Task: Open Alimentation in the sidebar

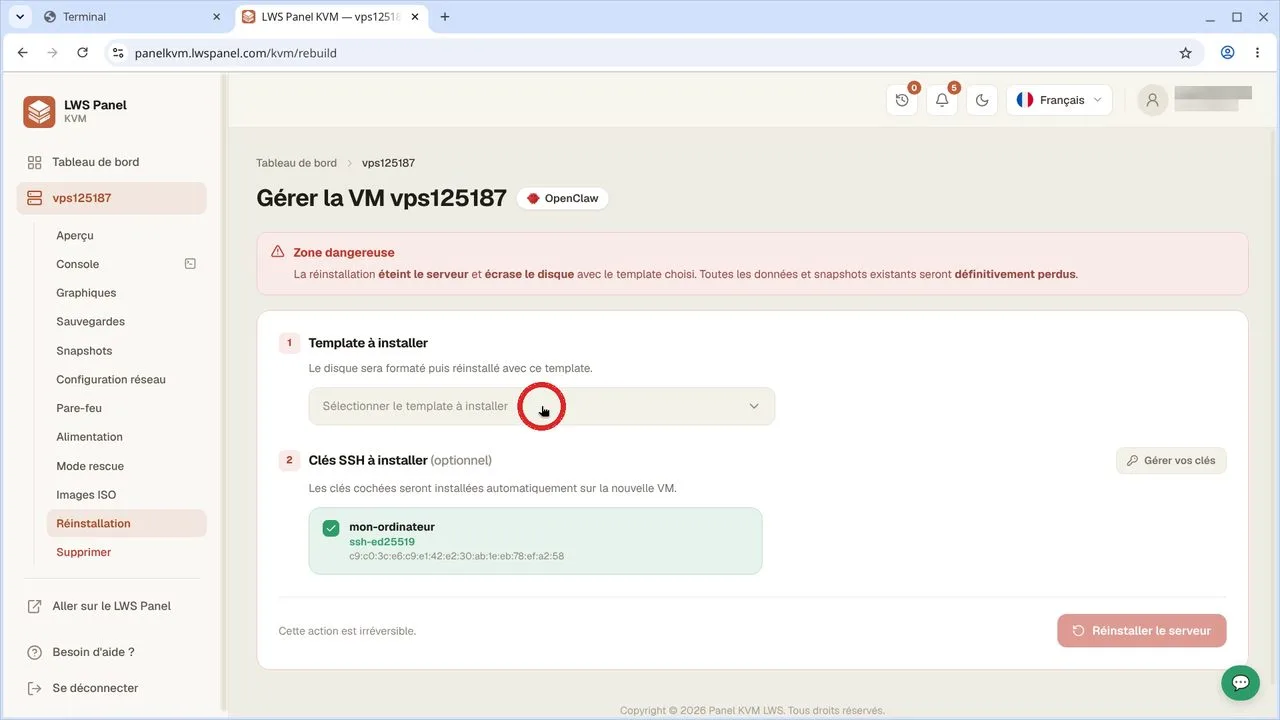Action: [x=89, y=437]
